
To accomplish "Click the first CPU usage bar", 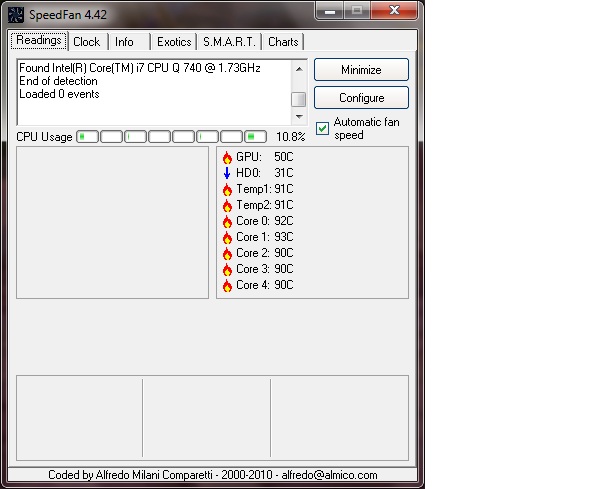I will click(87, 137).
